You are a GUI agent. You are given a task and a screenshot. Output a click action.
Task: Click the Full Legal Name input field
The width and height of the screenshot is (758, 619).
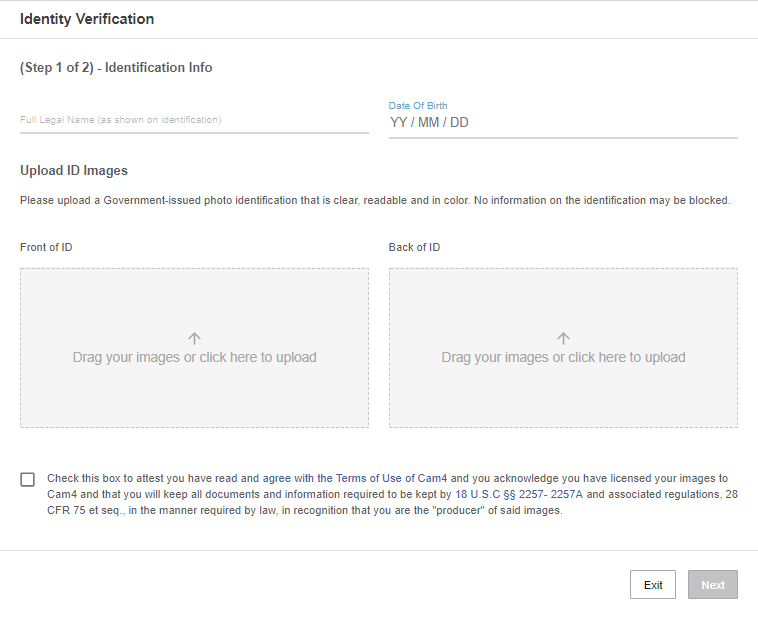click(x=194, y=121)
